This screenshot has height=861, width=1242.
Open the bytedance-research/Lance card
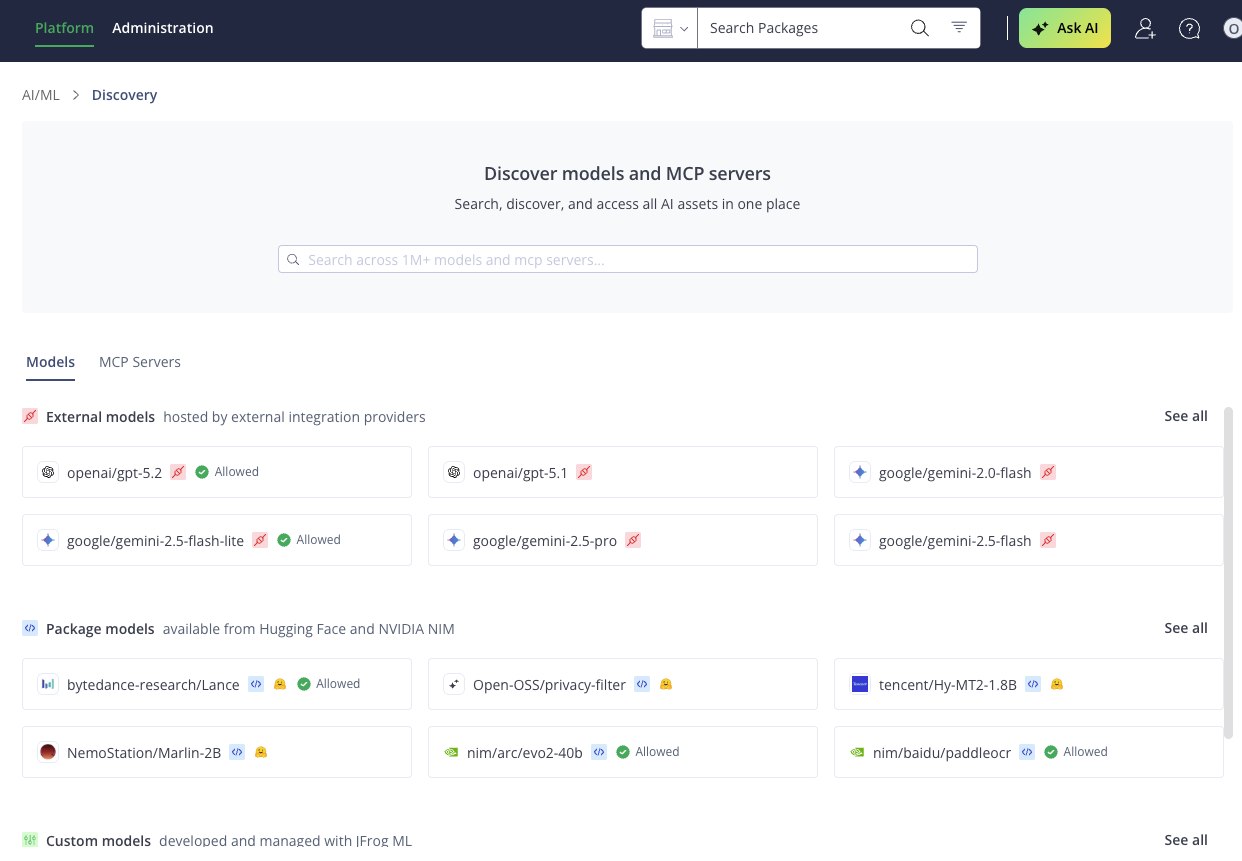pos(217,684)
